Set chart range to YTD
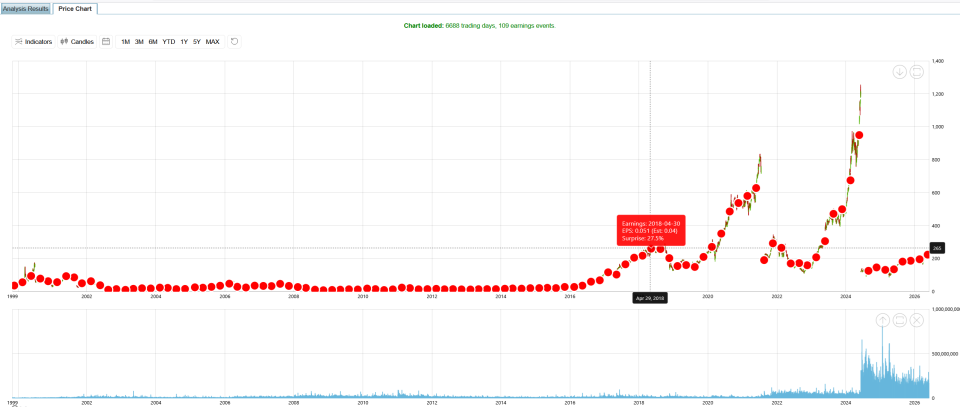Viewport: 960px width, 407px height. [169, 42]
